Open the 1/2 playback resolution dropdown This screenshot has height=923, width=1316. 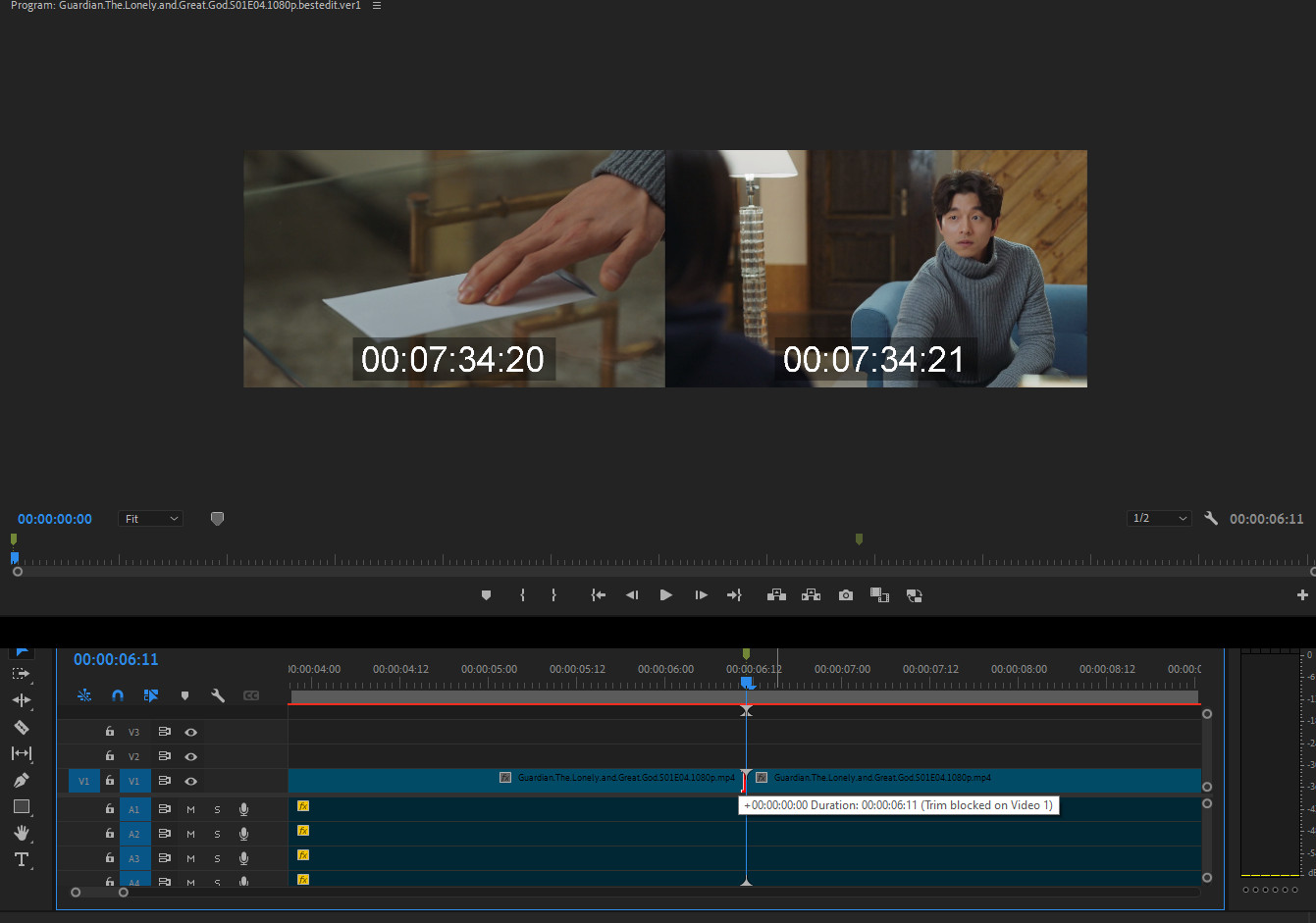[1159, 519]
